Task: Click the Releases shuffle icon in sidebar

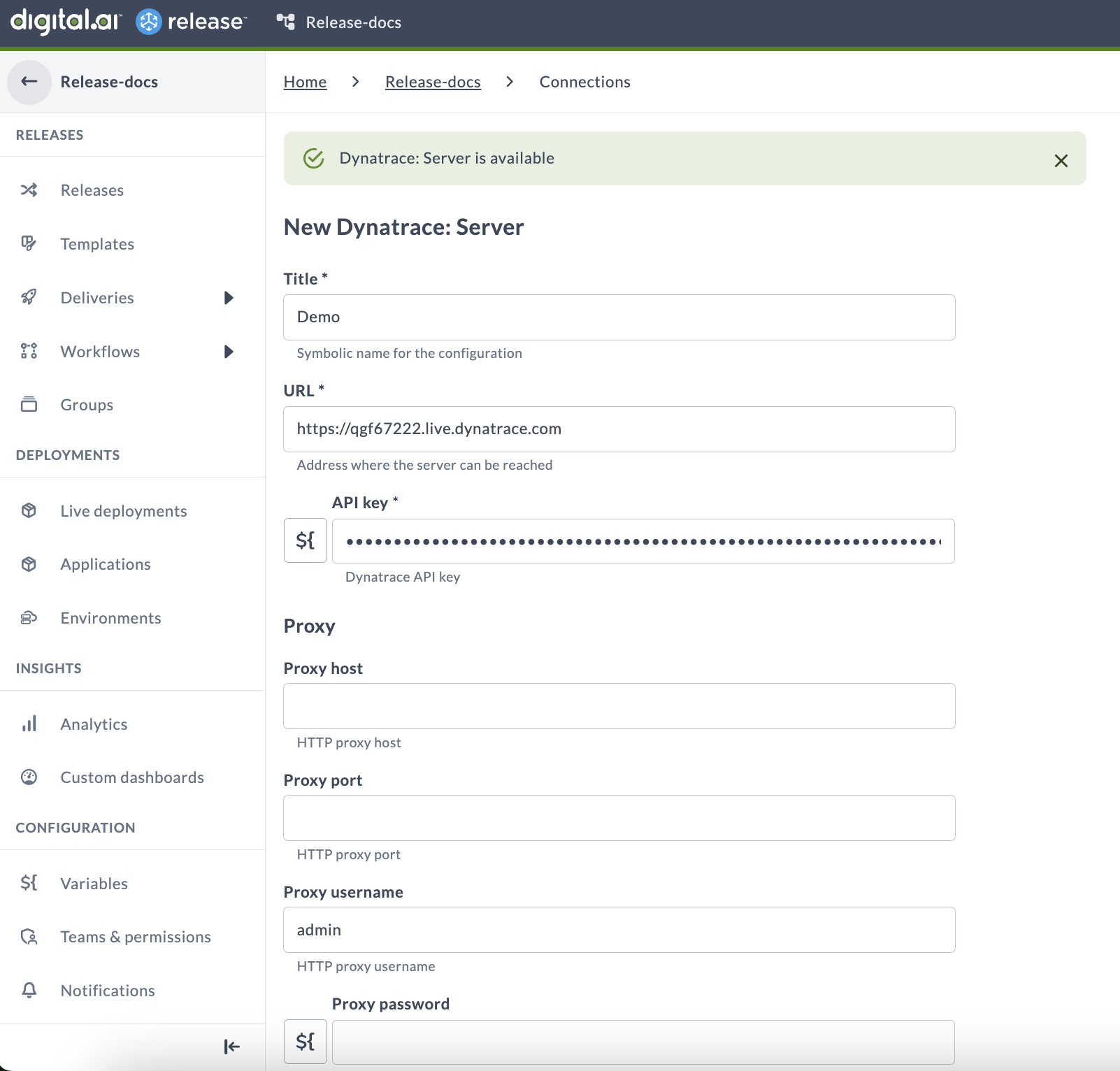Action: coord(29,190)
